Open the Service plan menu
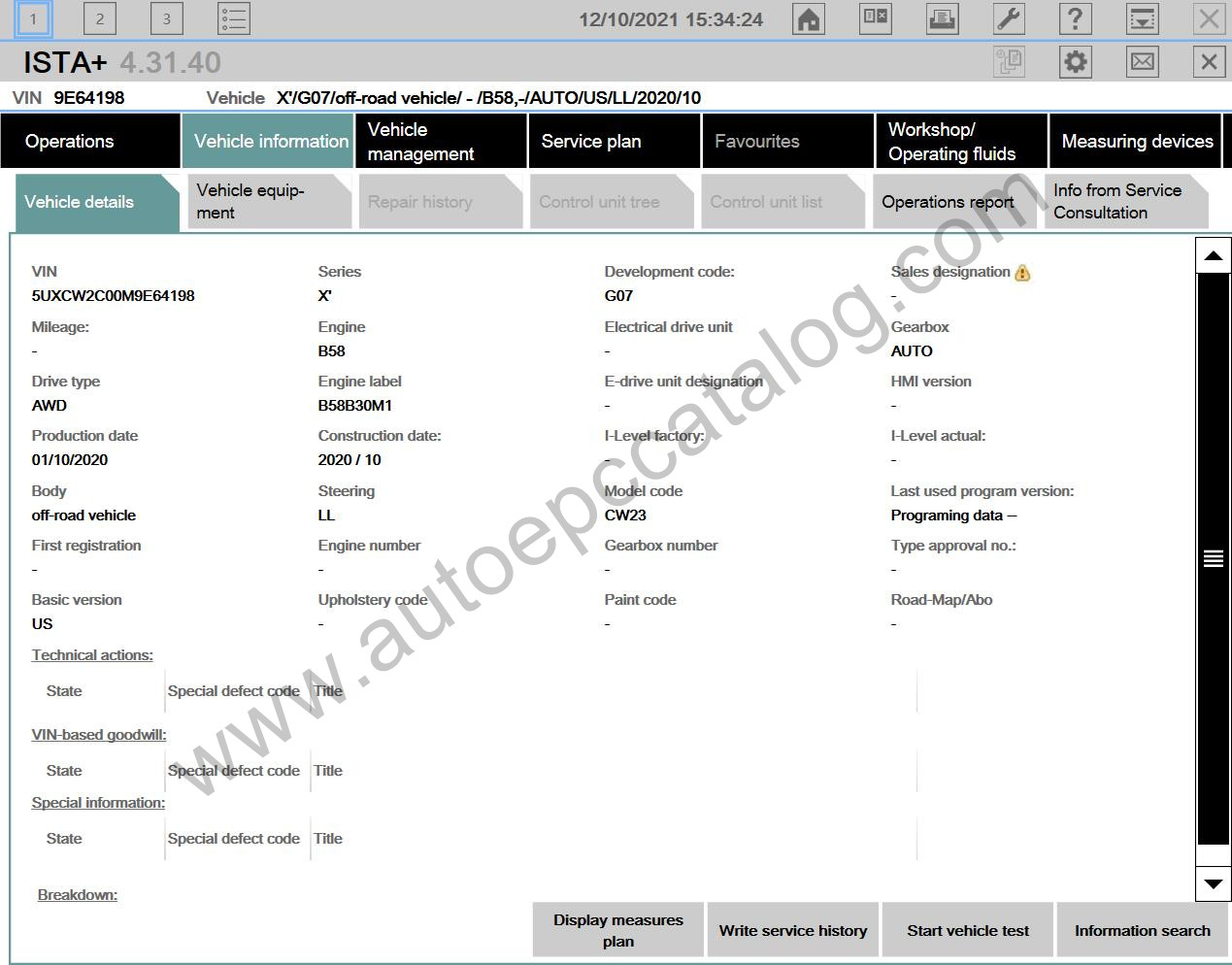The height and width of the screenshot is (965, 1232). [x=615, y=141]
